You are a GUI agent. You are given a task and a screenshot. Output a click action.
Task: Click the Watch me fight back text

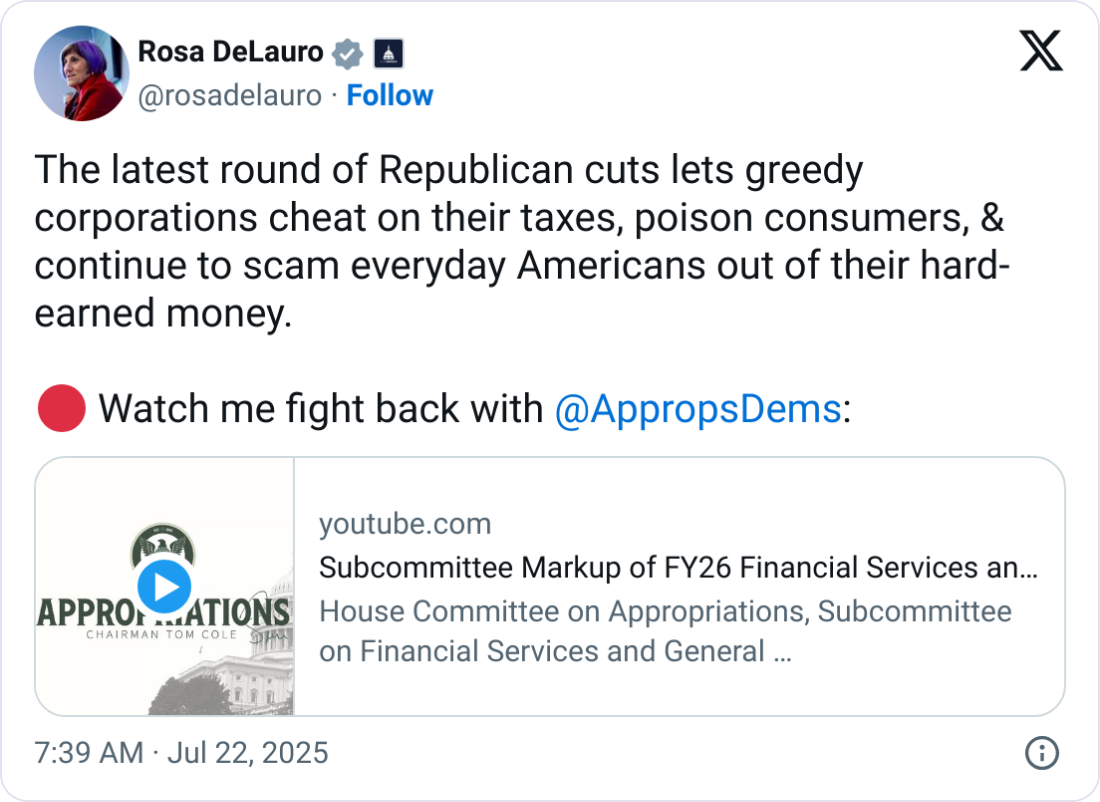[320, 409]
